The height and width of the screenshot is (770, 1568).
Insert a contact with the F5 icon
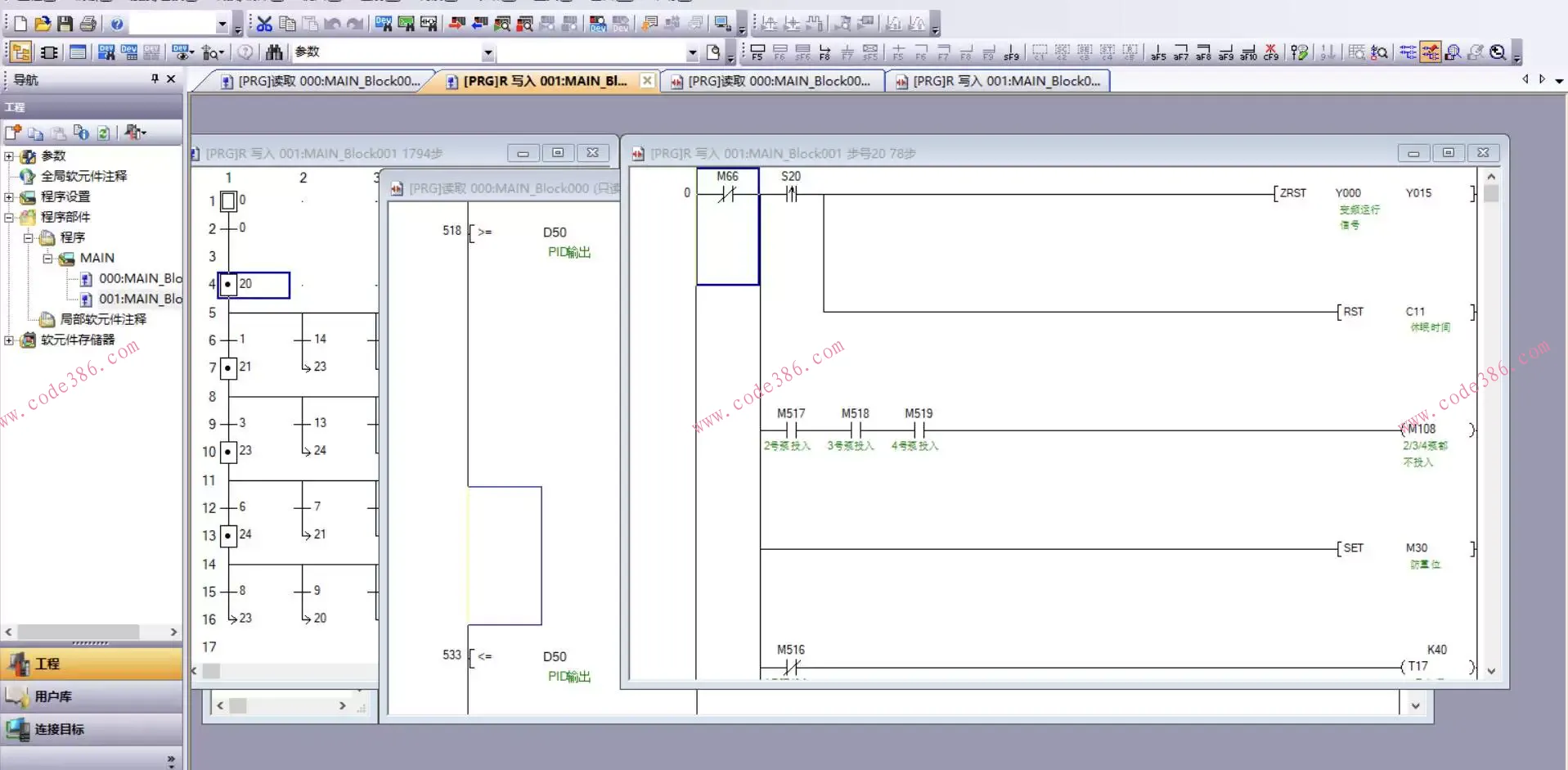click(757, 53)
